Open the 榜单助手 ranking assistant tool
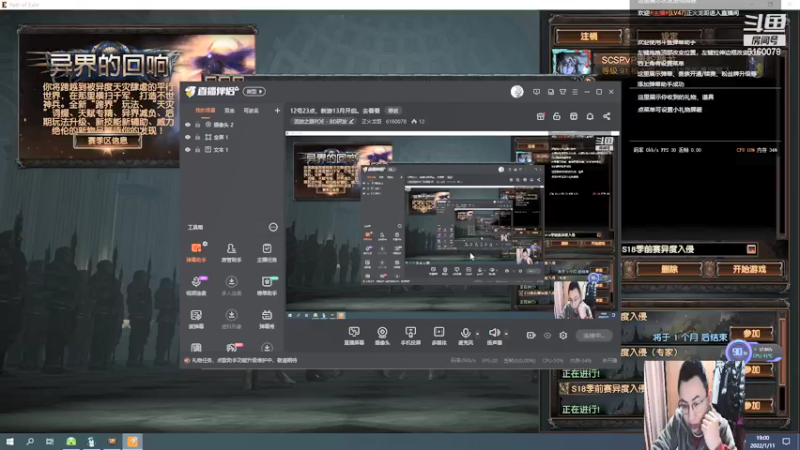 click(267, 286)
